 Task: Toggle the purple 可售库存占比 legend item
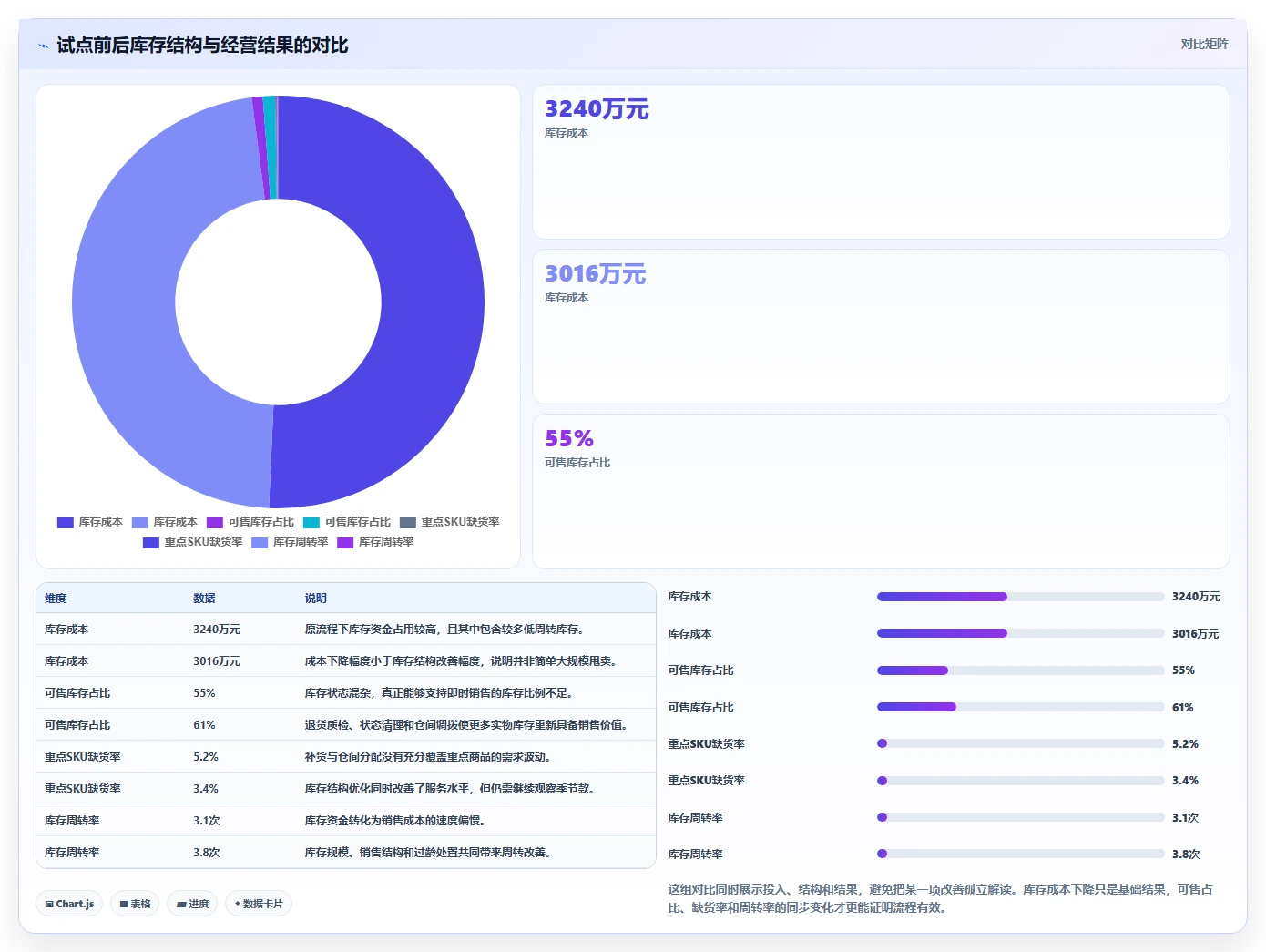pyautogui.click(x=250, y=522)
